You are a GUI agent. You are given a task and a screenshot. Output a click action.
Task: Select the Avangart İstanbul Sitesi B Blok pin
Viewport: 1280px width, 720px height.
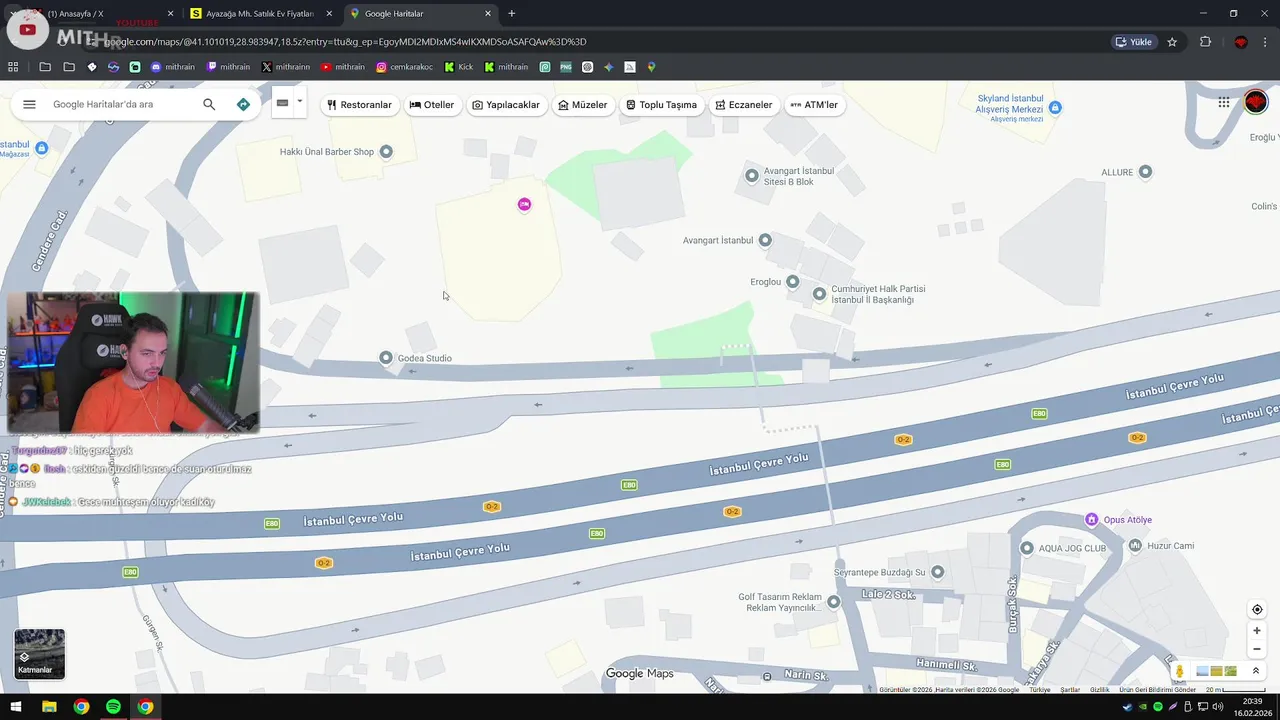pos(752,176)
